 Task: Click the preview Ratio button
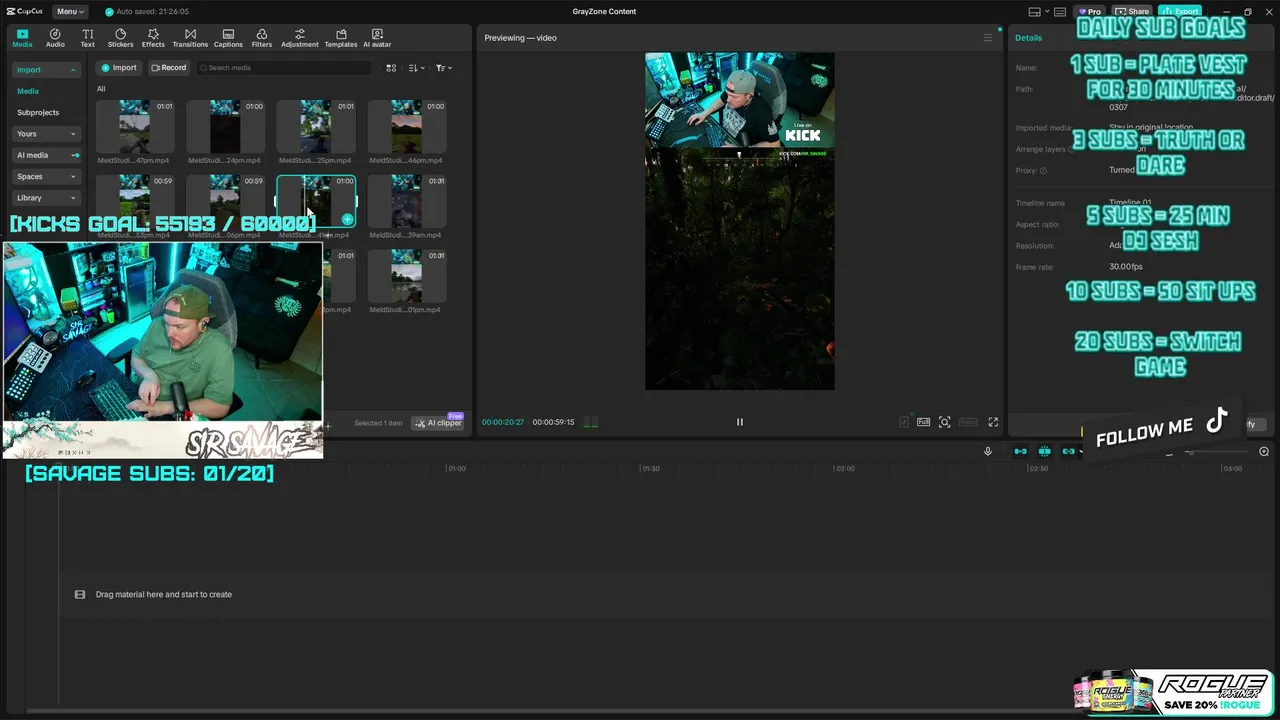[x=968, y=422]
